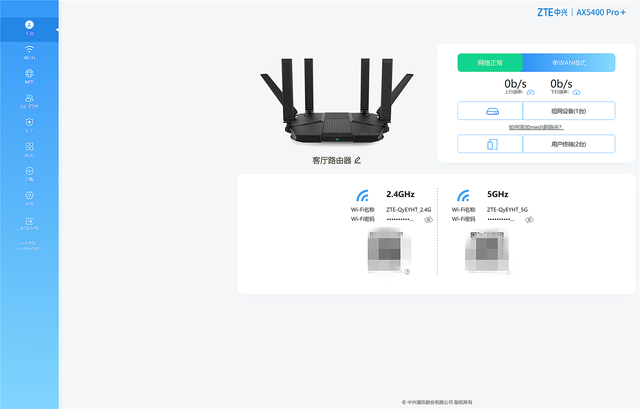Open the user terminals button
This screenshot has width=640, height=409.
click(536, 144)
